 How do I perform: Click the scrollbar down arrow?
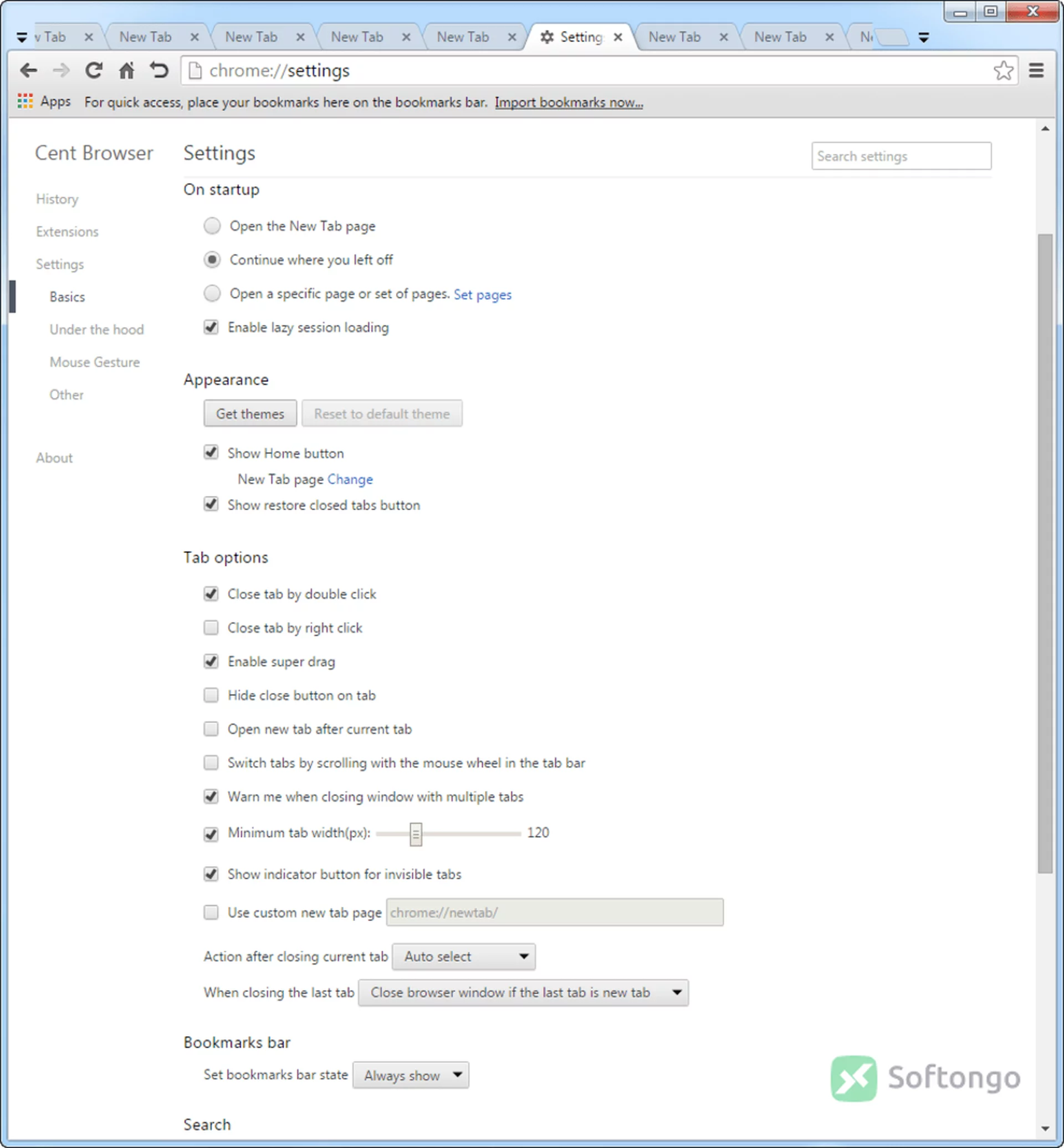pyautogui.click(x=1045, y=1130)
